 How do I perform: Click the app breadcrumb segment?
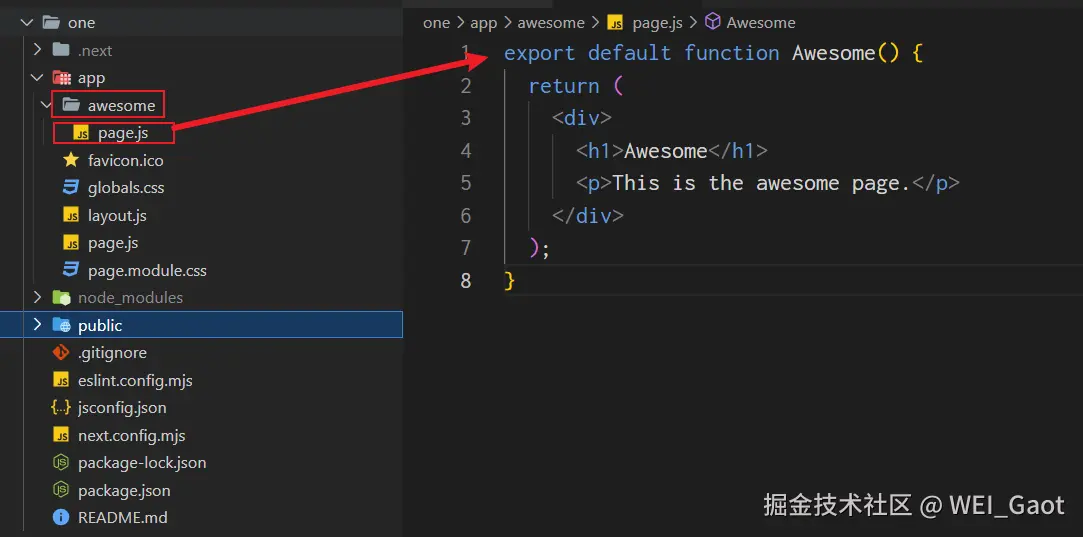483,22
